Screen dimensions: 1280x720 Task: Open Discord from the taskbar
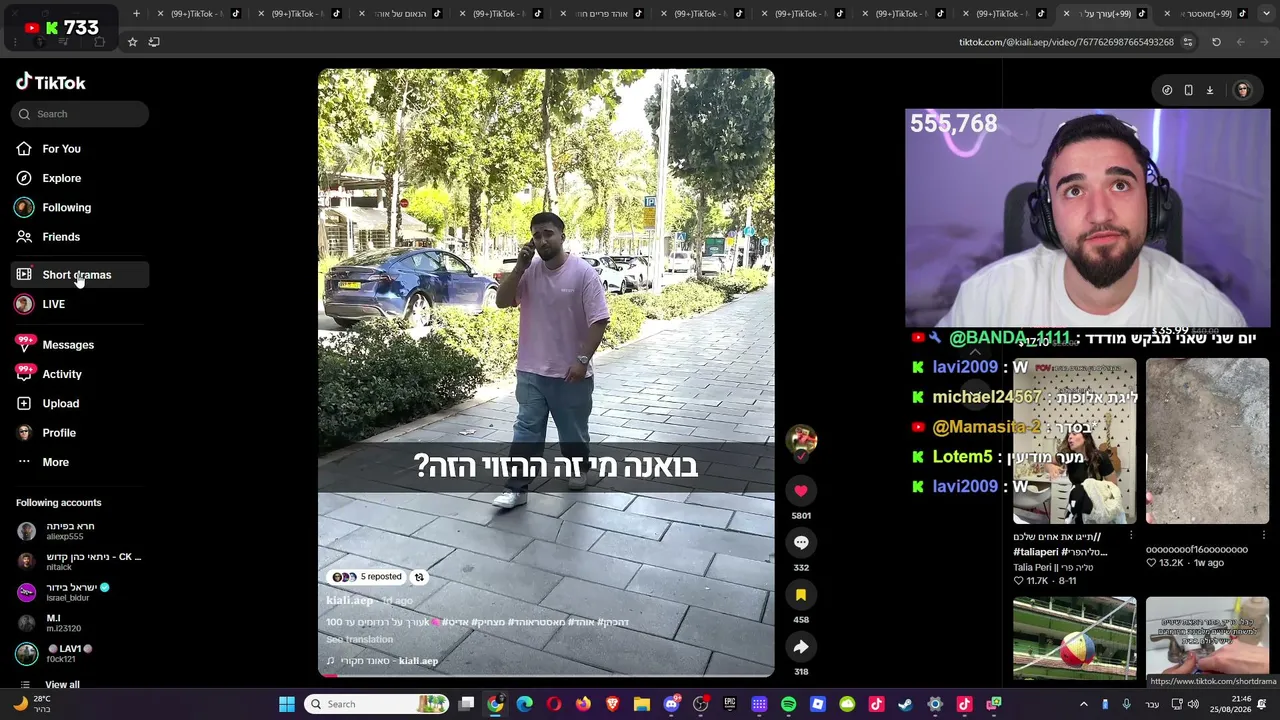(x=671, y=704)
